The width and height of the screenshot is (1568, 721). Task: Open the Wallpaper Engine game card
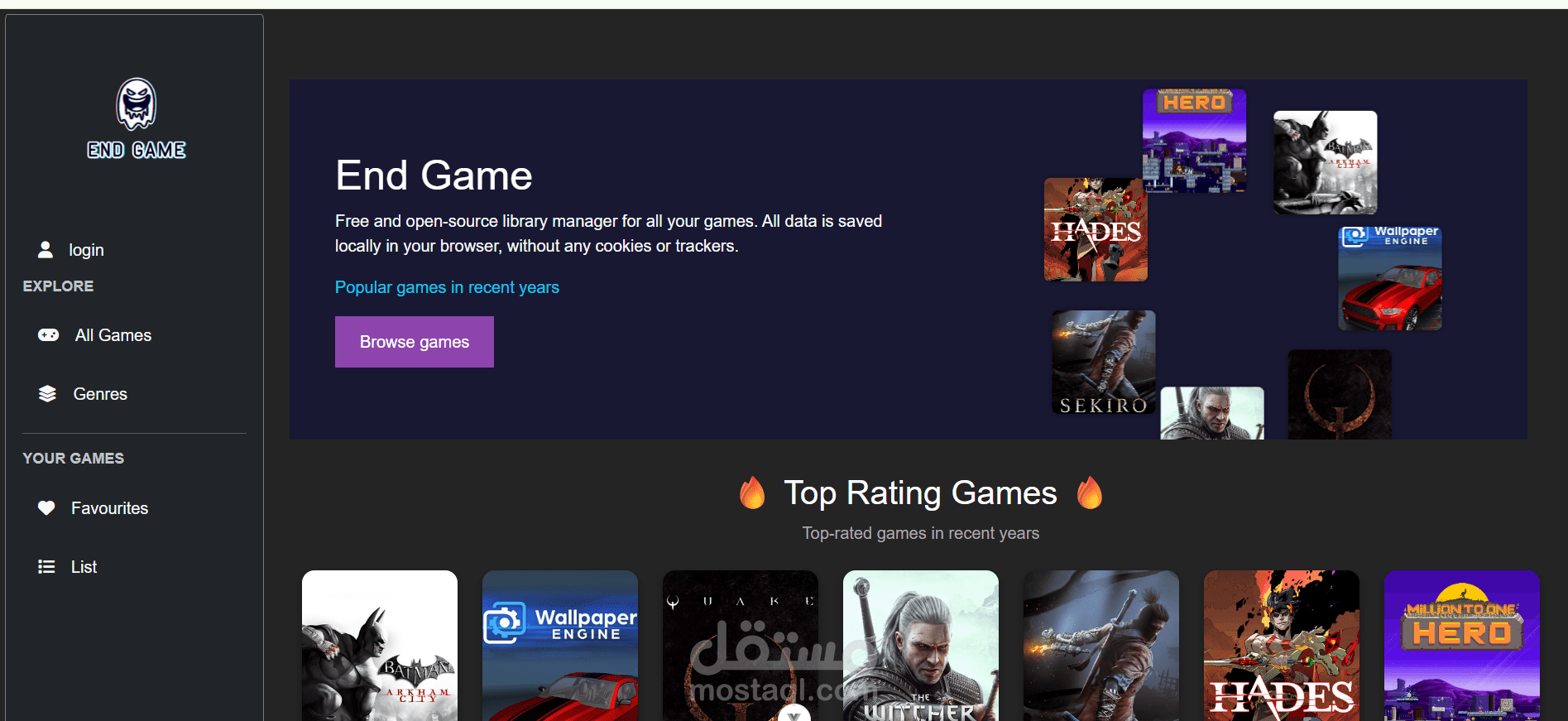pyautogui.click(x=560, y=646)
